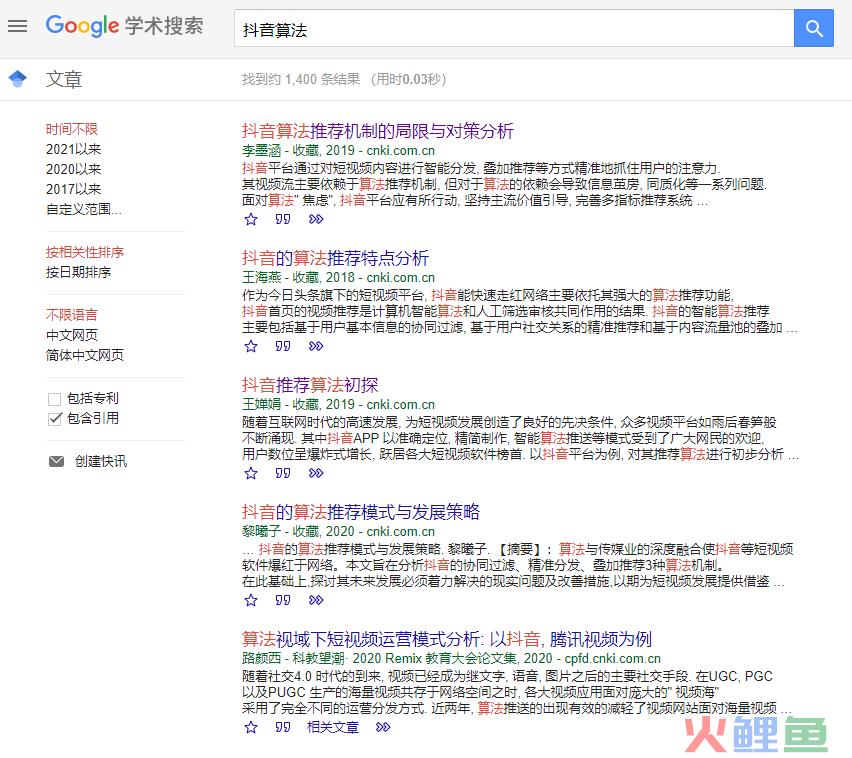Screen dimensions: 852x758
Task: Star the 算法视域下短视频运营模式分析 result
Action: (250, 727)
